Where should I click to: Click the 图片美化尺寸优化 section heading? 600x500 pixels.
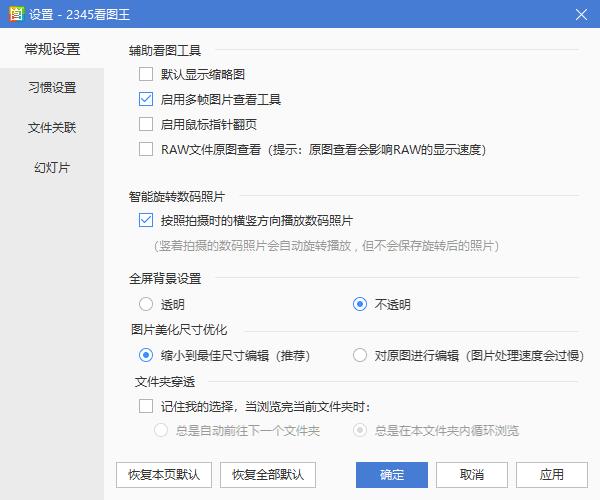point(179,329)
